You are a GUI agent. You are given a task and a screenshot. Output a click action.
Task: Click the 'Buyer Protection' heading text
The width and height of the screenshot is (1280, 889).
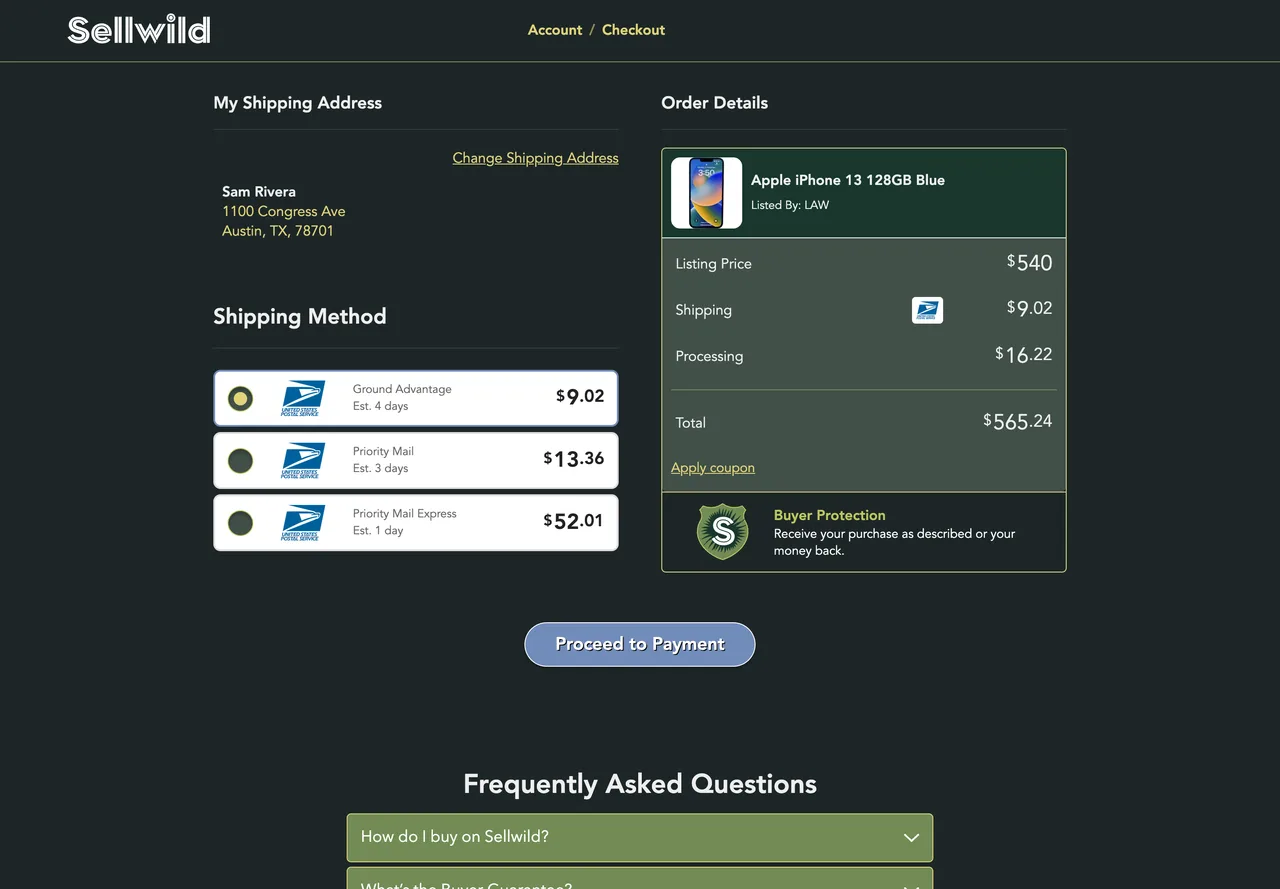coord(830,515)
